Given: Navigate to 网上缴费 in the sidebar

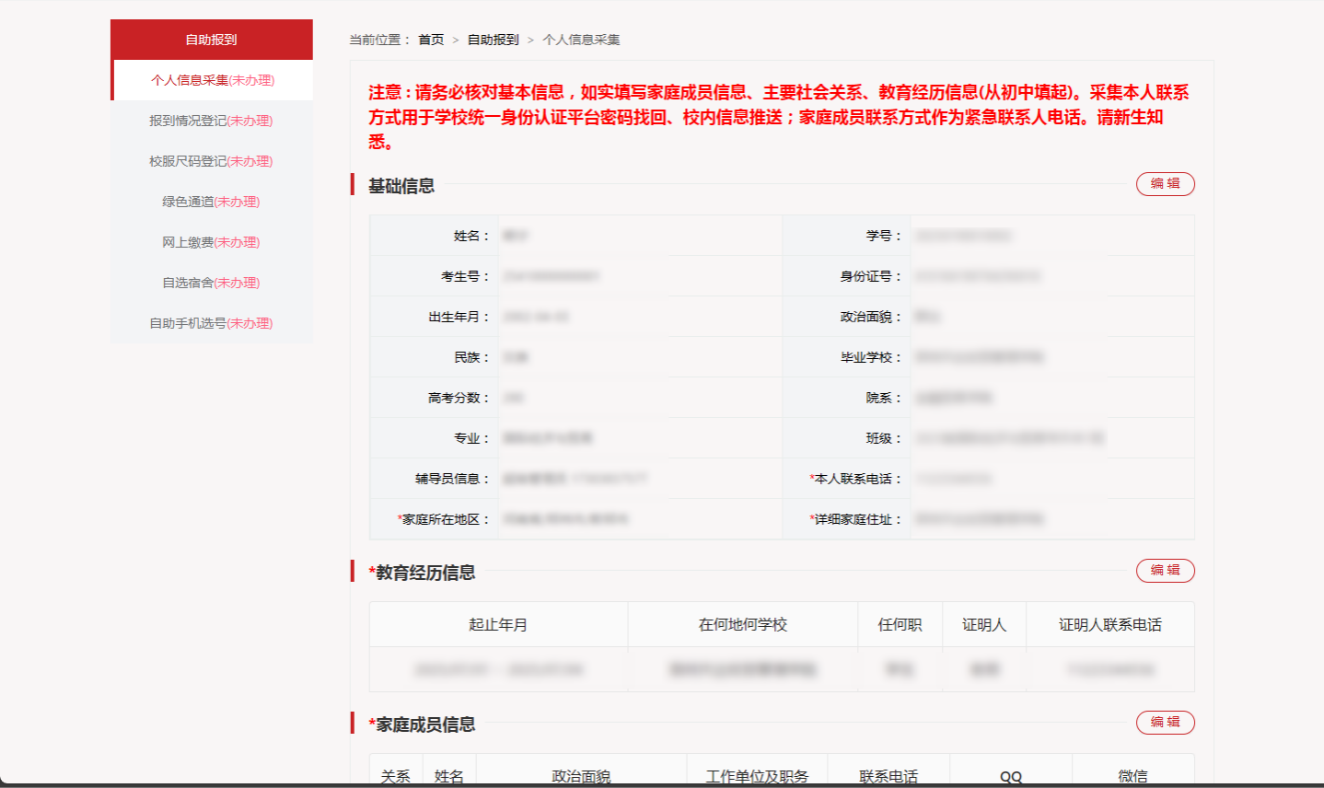Looking at the screenshot, I should [211, 242].
